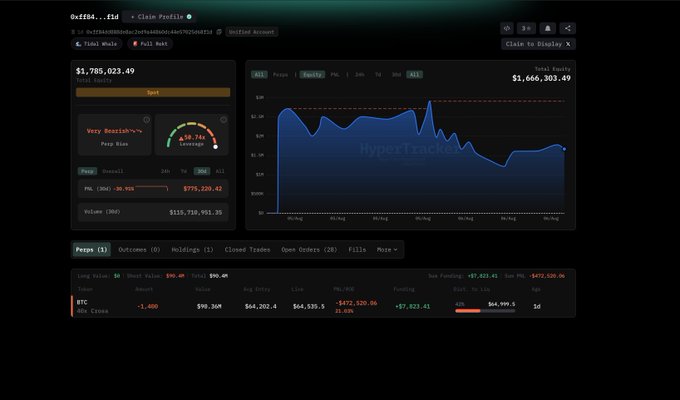
Task: Select 7d range in stats panel
Action: 184,171
